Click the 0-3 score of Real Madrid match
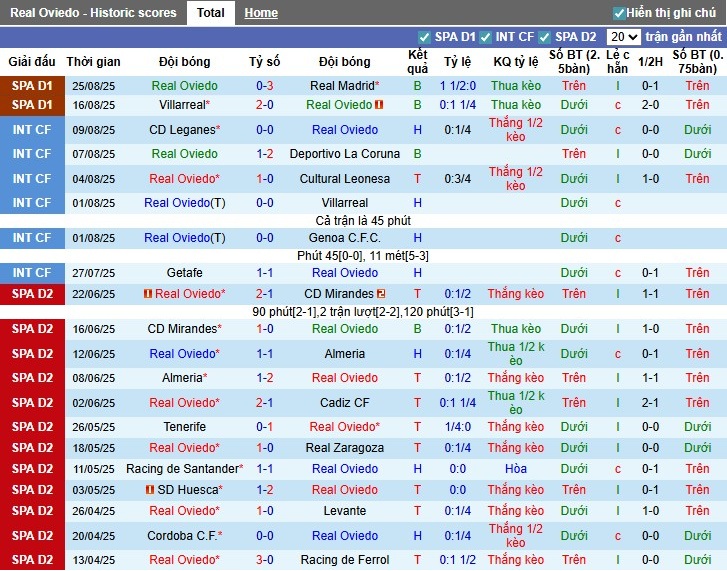The width and height of the screenshot is (727, 571). (264, 86)
